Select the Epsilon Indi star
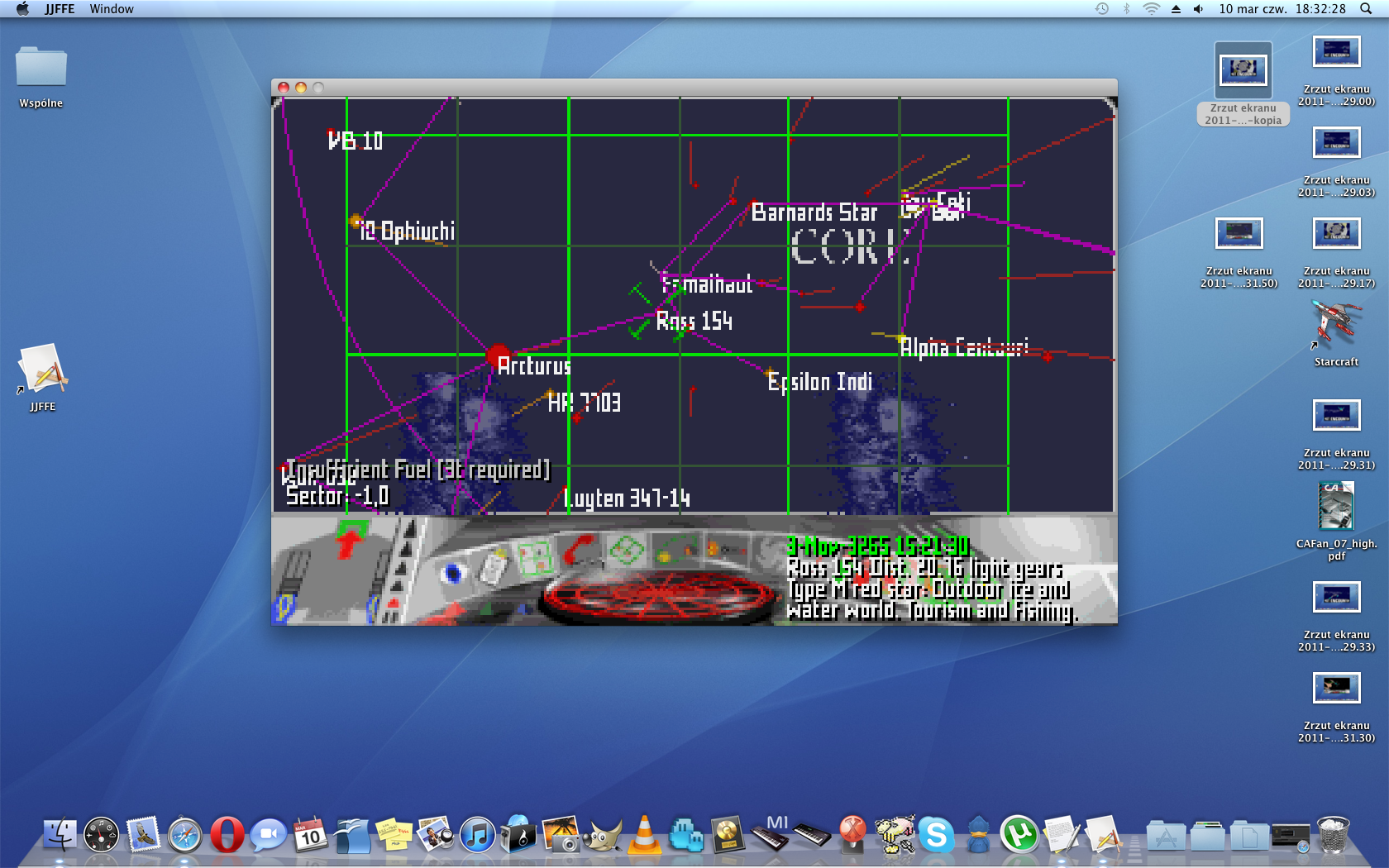The height and width of the screenshot is (868, 1389). point(770,372)
